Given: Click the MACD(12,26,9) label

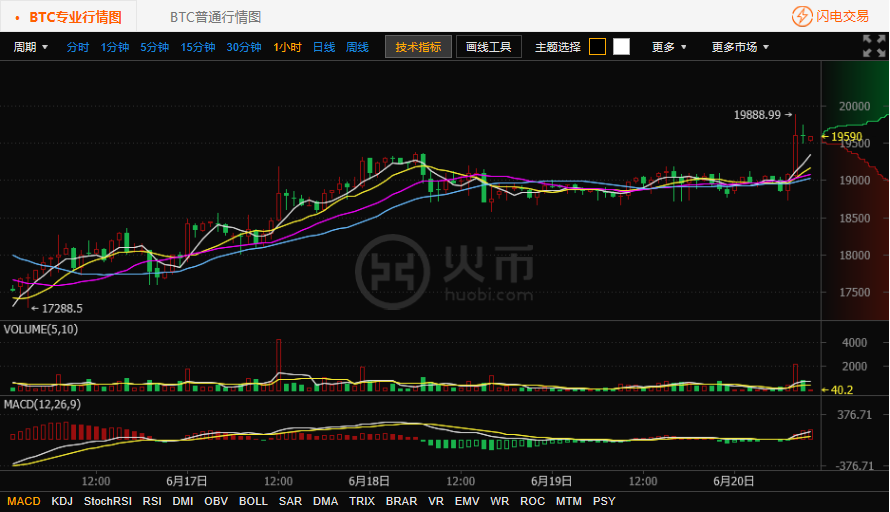Looking at the screenshot, I should pos(43,404).
